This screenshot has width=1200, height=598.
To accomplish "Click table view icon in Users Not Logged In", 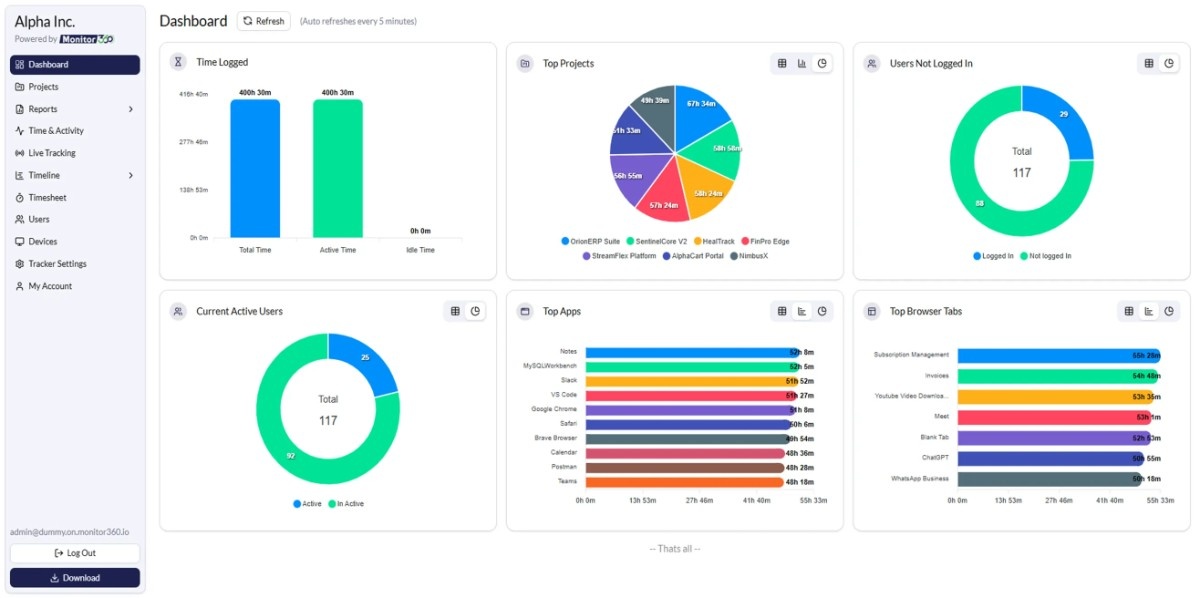I will pos(1149,63).
